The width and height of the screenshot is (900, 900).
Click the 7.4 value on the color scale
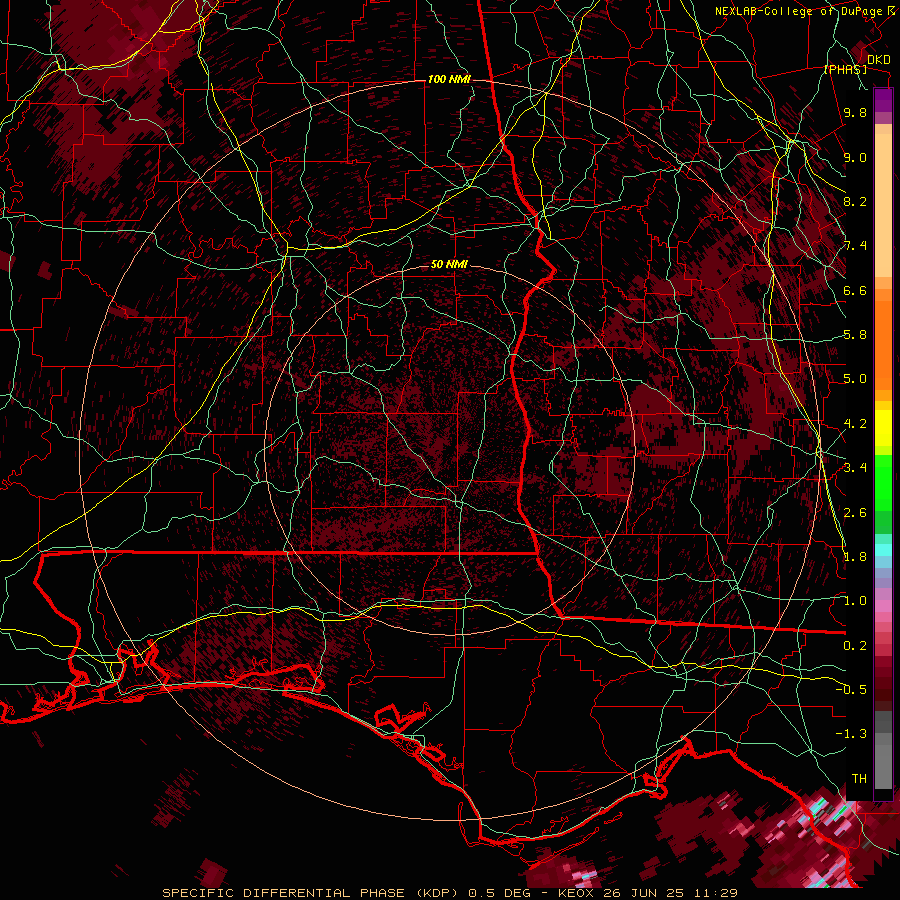(x=855, y=246)
